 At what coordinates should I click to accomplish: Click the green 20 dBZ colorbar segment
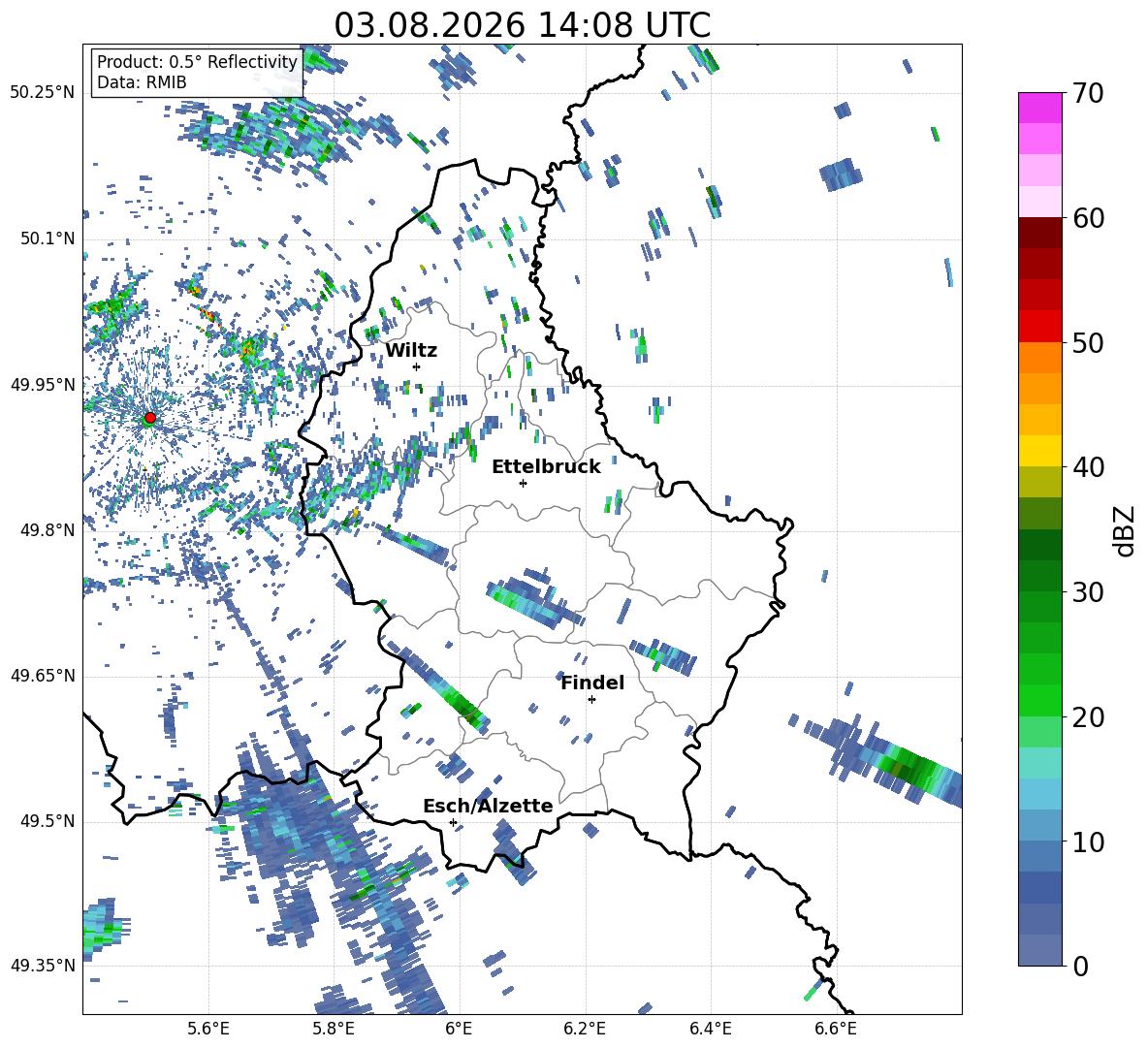(1039, 700)
